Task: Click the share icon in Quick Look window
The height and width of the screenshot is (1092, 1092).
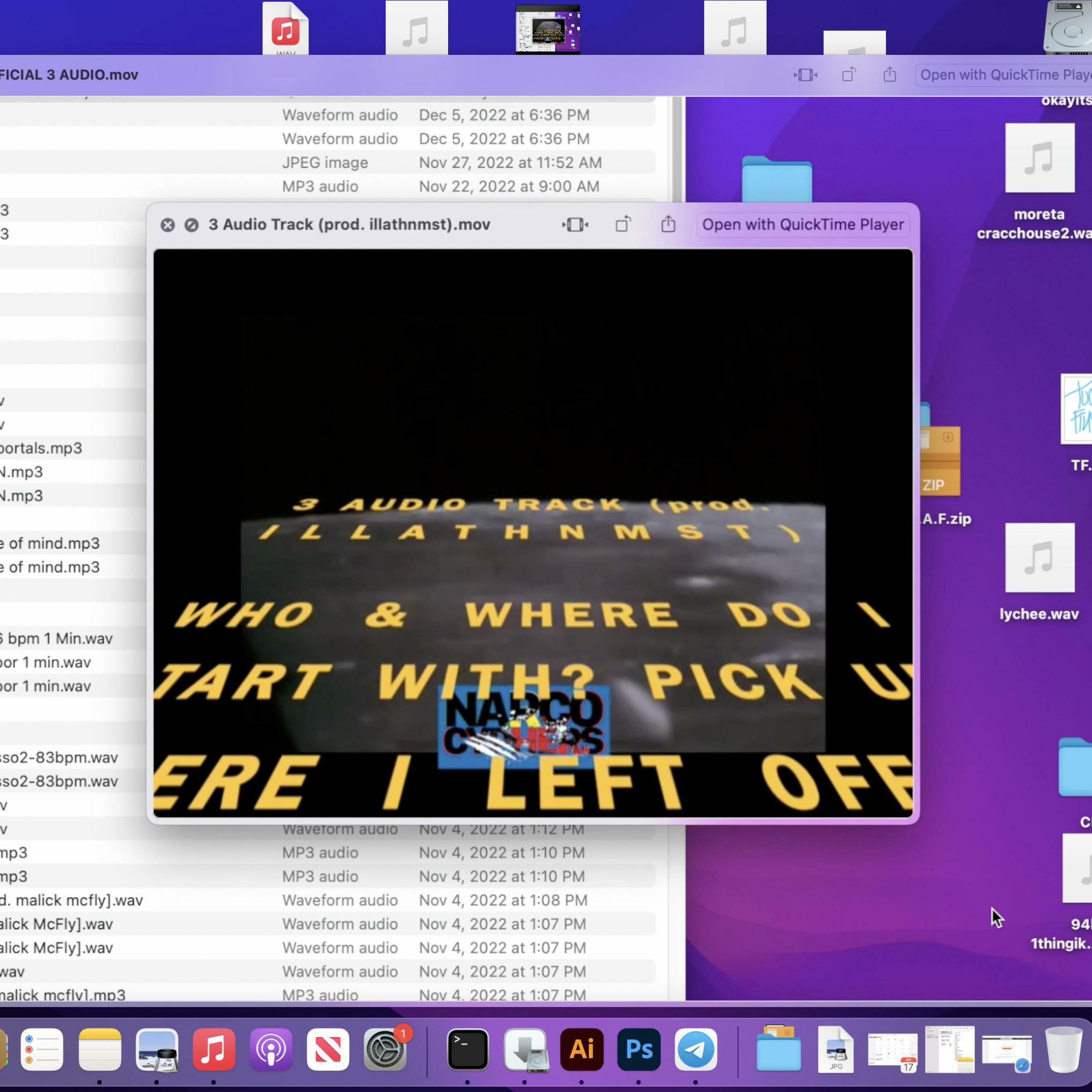Action: (x=668, y=224)
